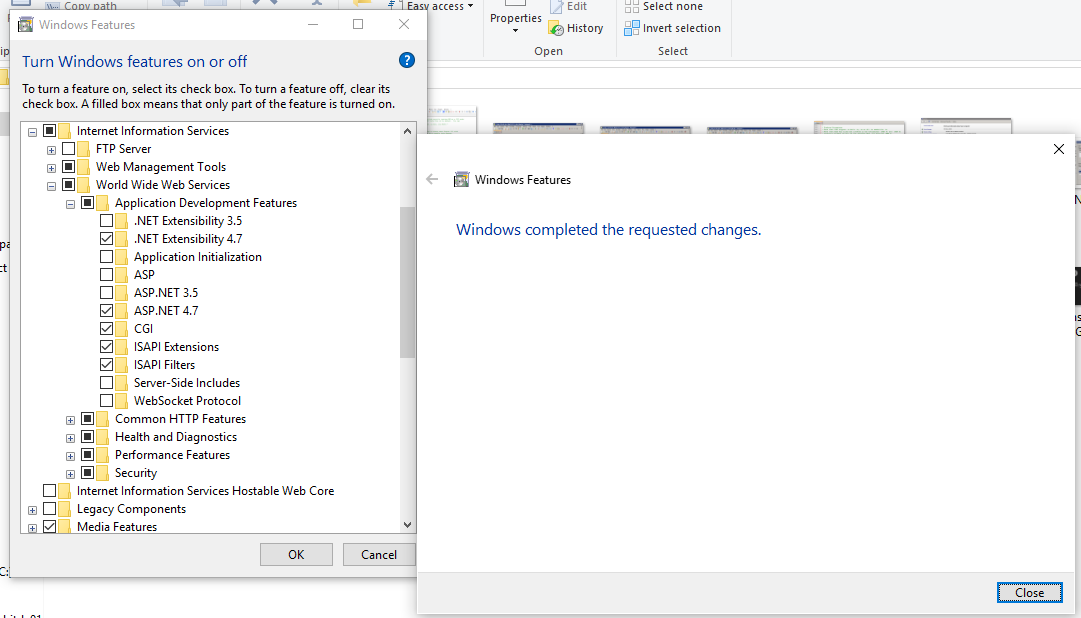Select World Wide Web Services tree item
This screenshot has width=1081, height=618.
pyautogui.click(x=163, y=185)
